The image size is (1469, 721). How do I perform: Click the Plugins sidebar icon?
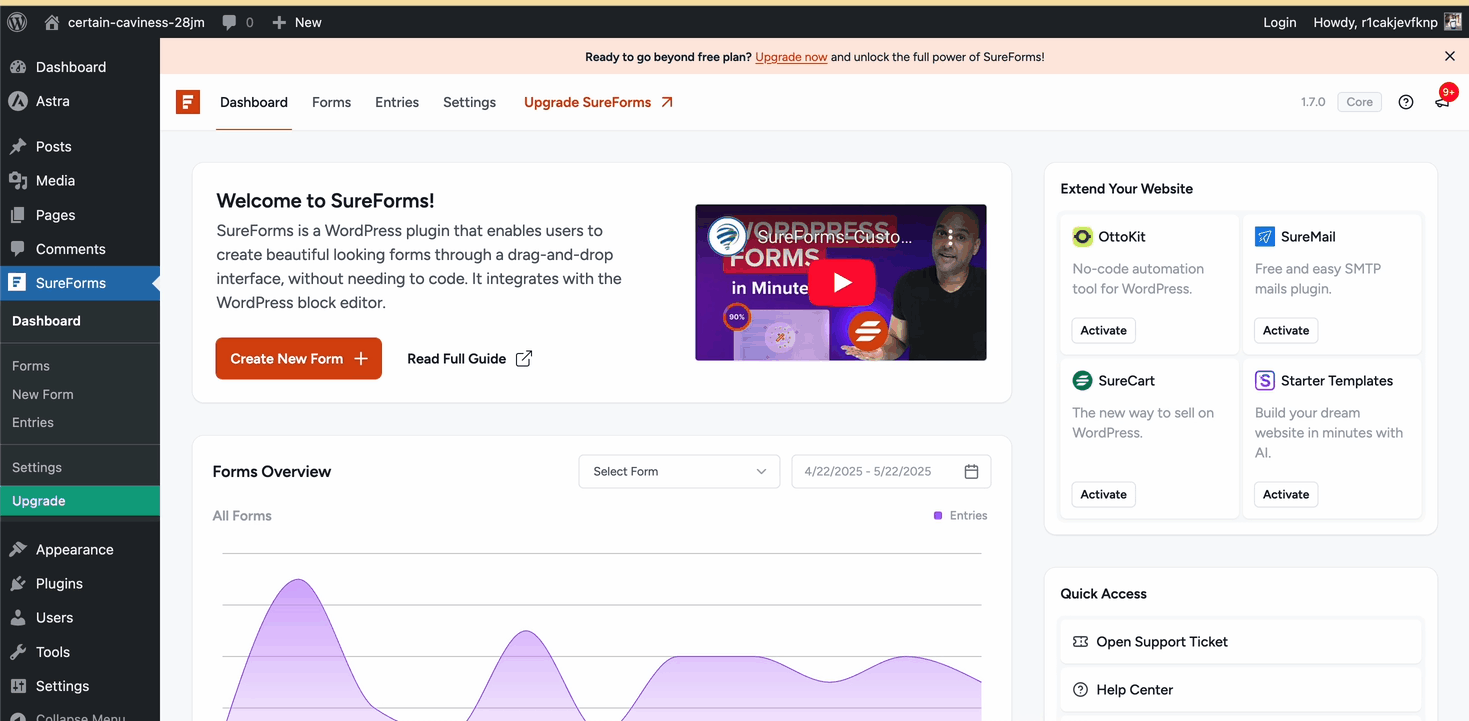[x=17, y=583]
